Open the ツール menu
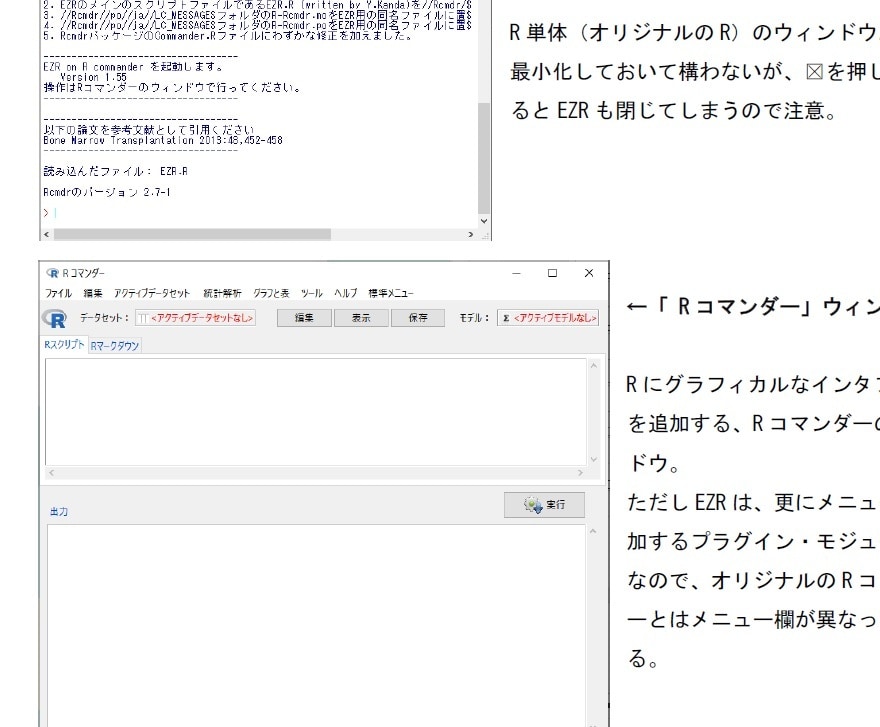This screenshot has height=727, width=880. pos(311,293)
